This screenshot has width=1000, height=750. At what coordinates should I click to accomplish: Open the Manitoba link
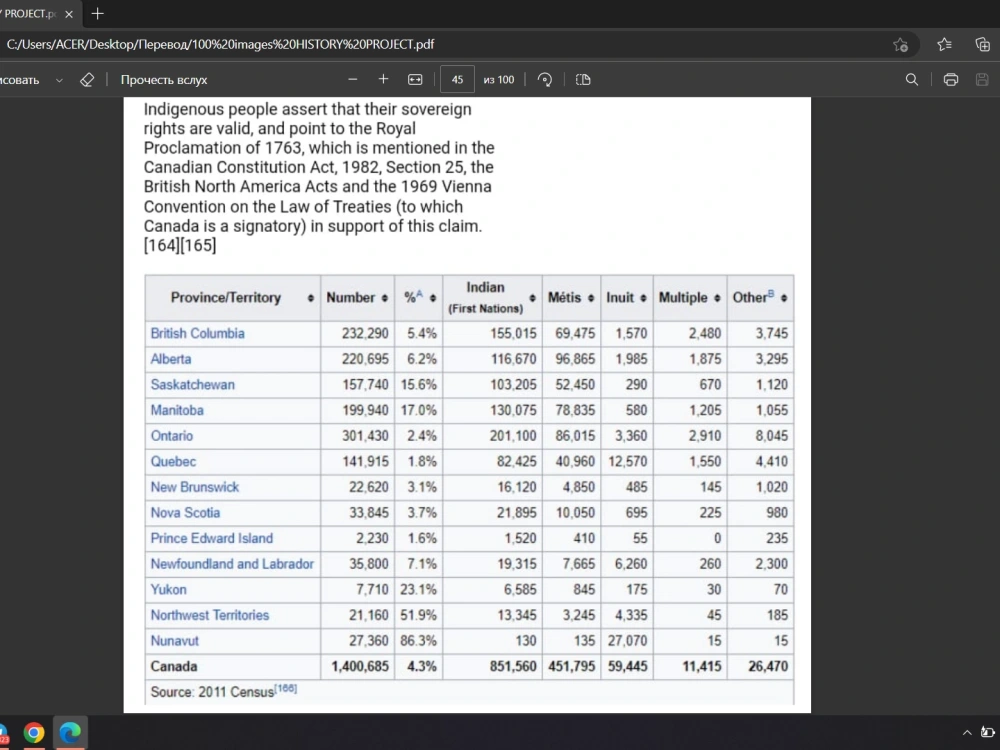(177, 410)
